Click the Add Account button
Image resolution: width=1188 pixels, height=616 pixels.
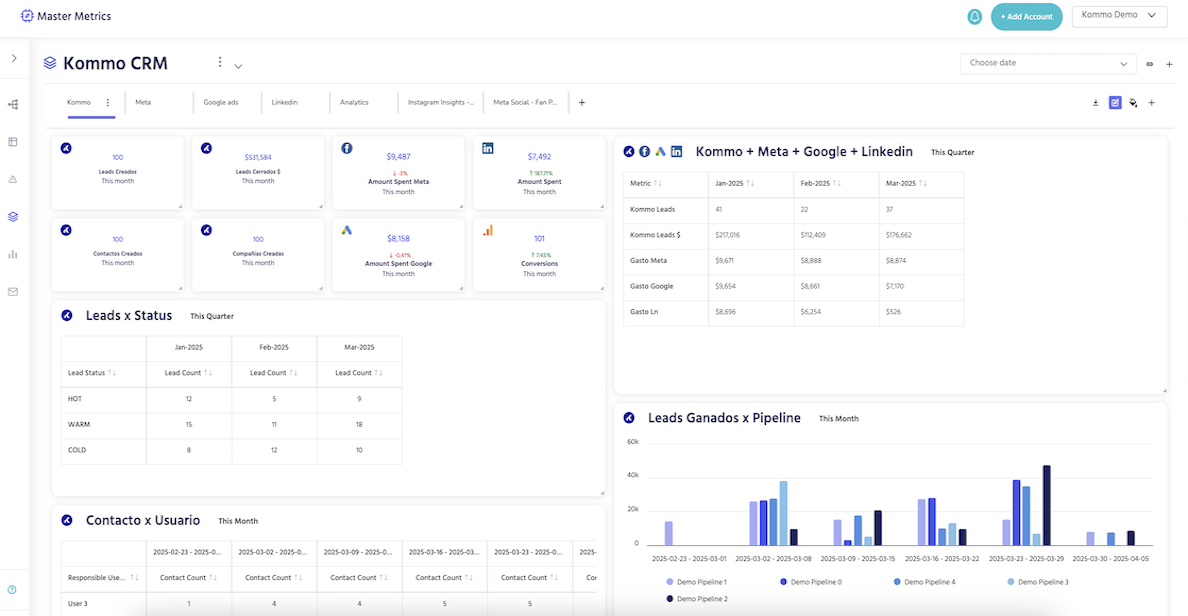[1026, 17]
